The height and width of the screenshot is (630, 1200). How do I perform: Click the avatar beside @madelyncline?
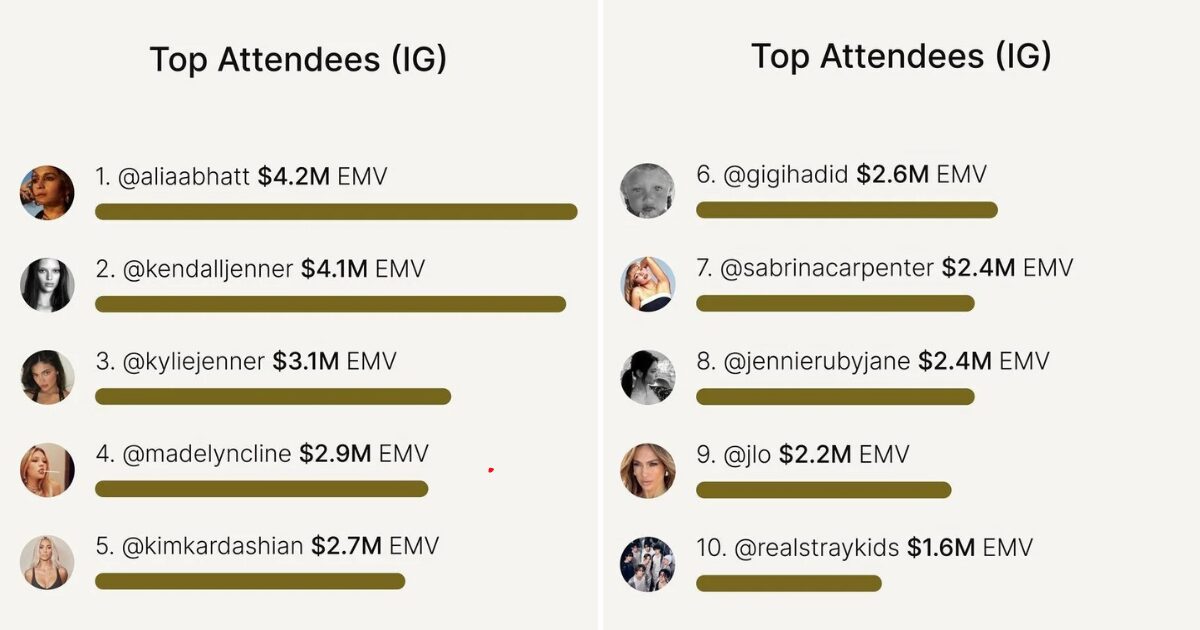coord(47,470)
